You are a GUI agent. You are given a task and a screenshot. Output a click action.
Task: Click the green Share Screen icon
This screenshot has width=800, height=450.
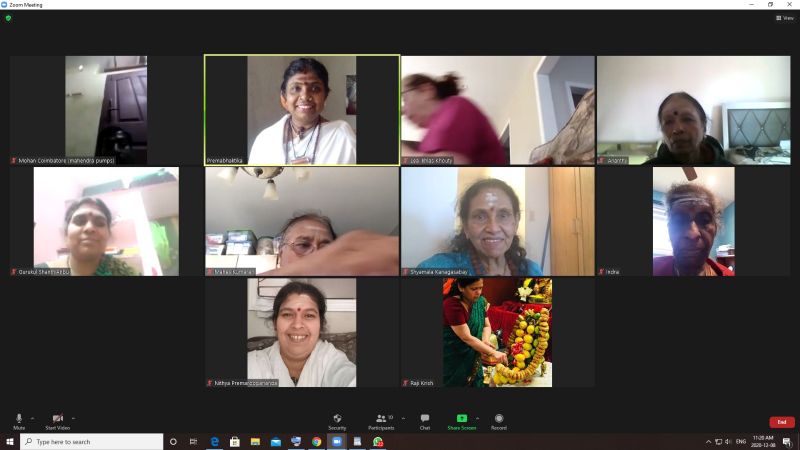pyautogui.click(x=461, y=419)
